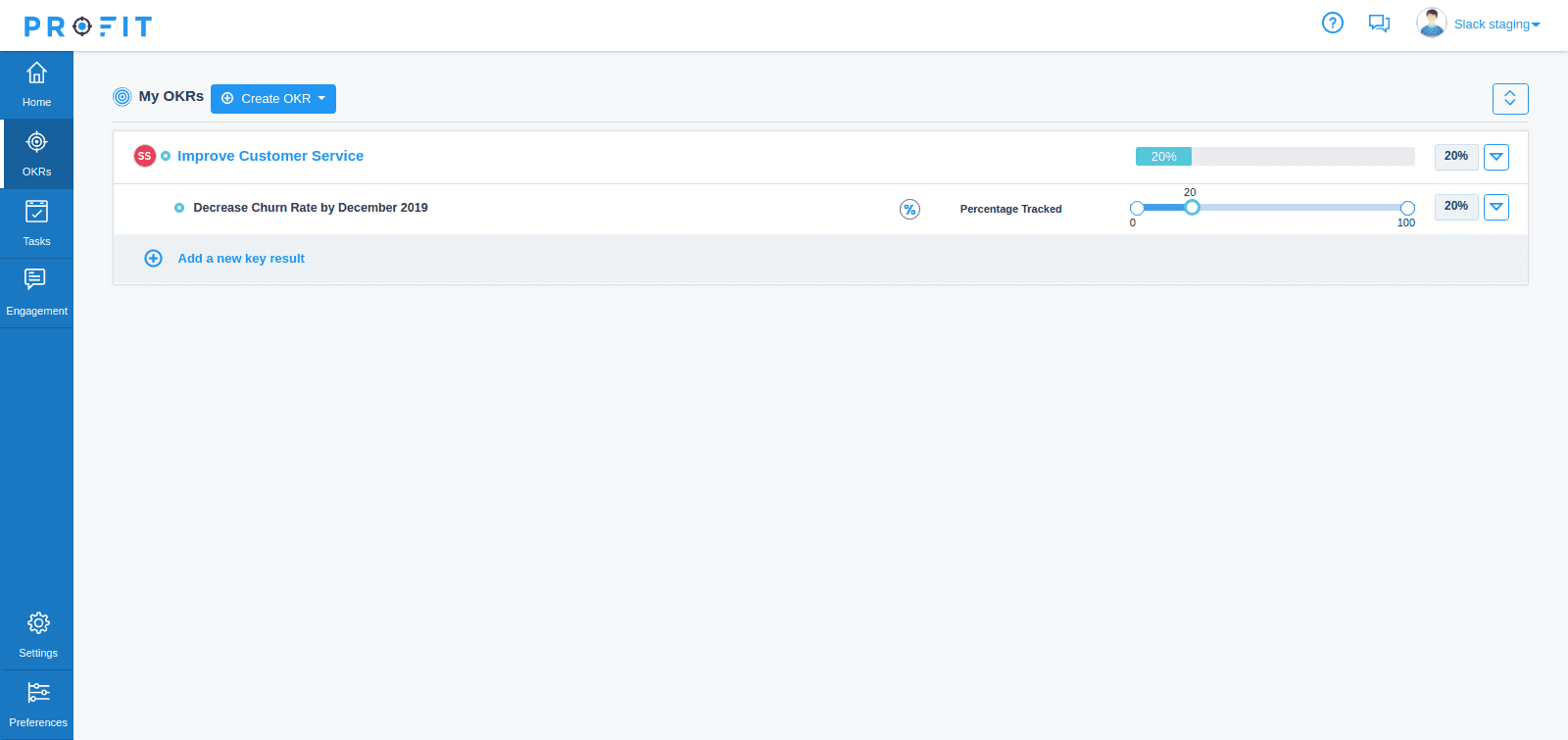Open the Improve Customer Service objective
This screenshot has height=740, width=1568.
pyautogui.click(x=270, y=156)
